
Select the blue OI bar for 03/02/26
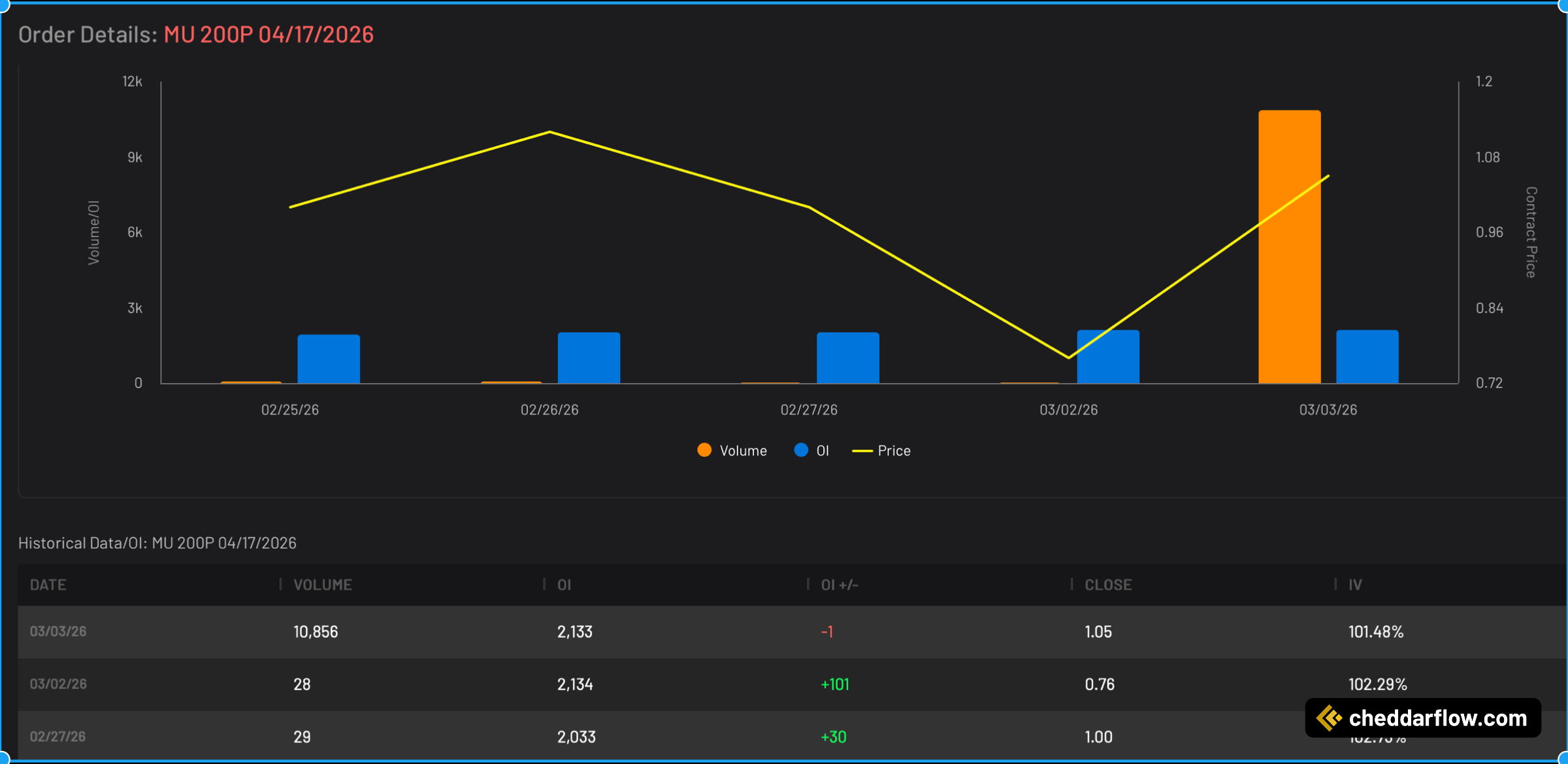coord(1108,357)
